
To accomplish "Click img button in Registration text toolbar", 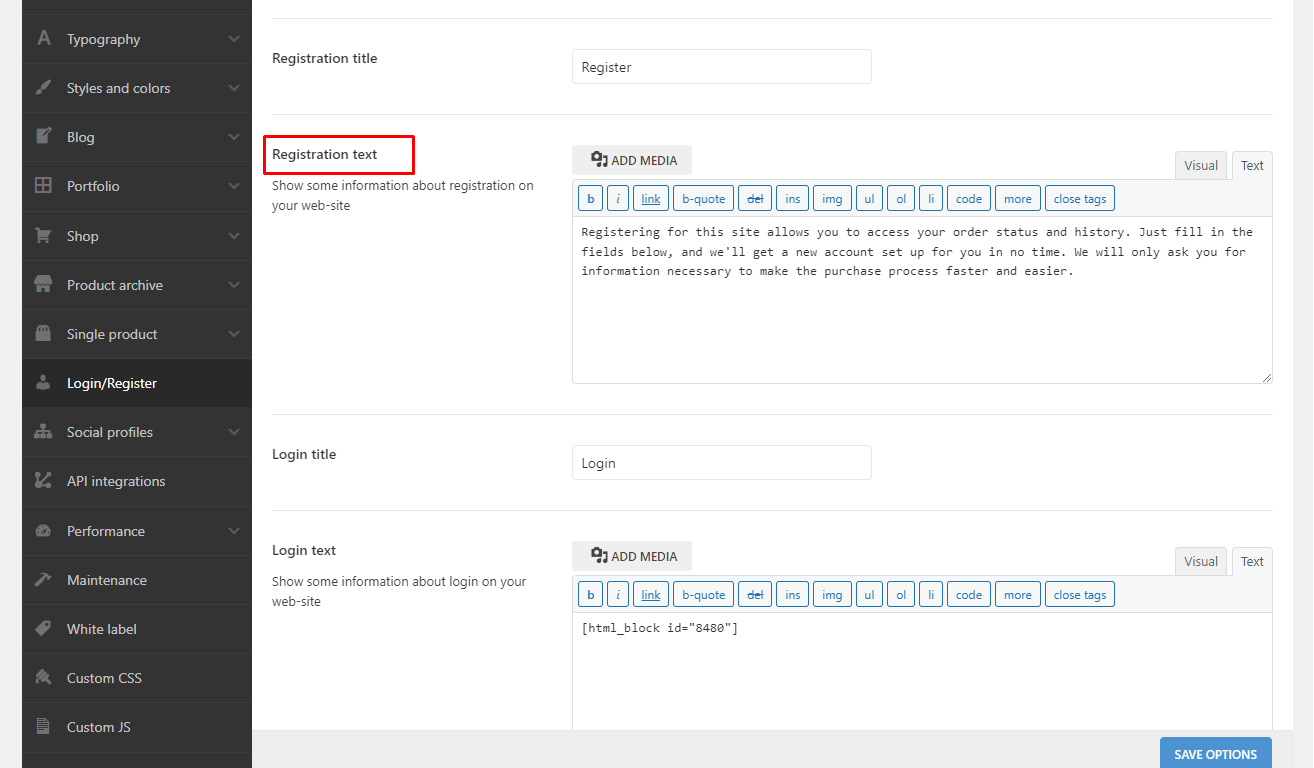I will coord(832,199).
